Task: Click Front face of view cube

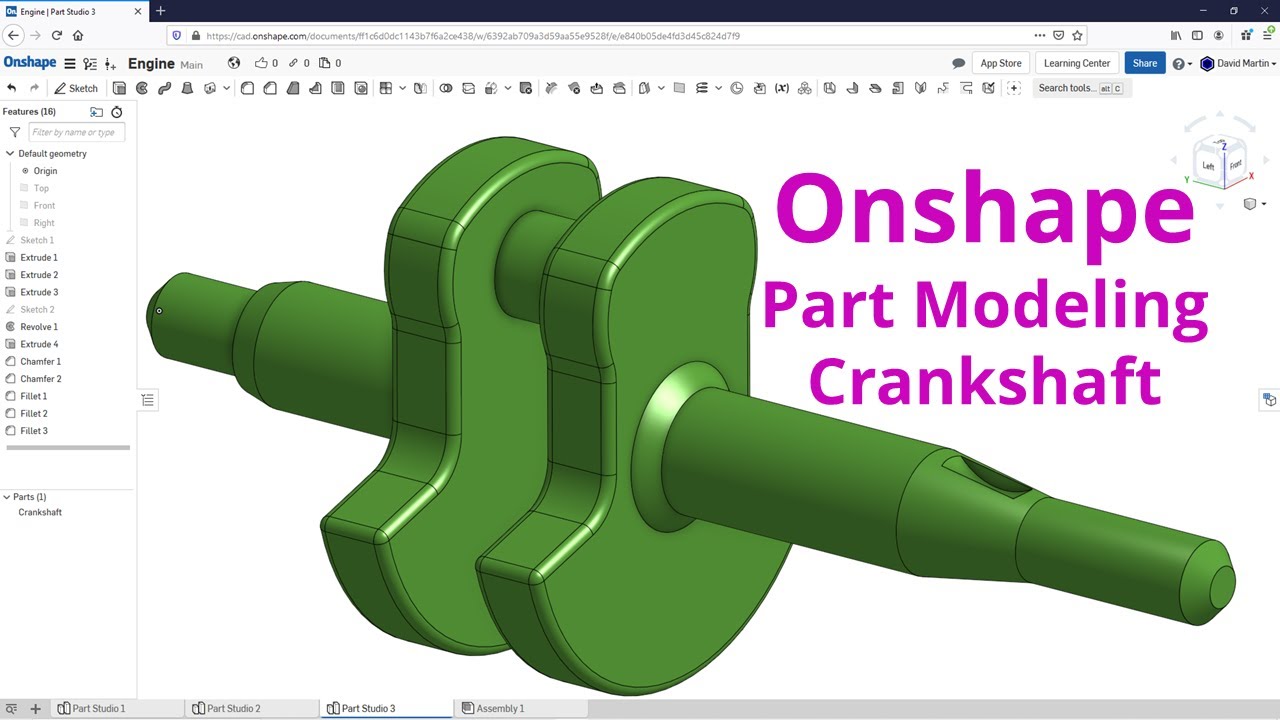Action: pos(1235,165)
